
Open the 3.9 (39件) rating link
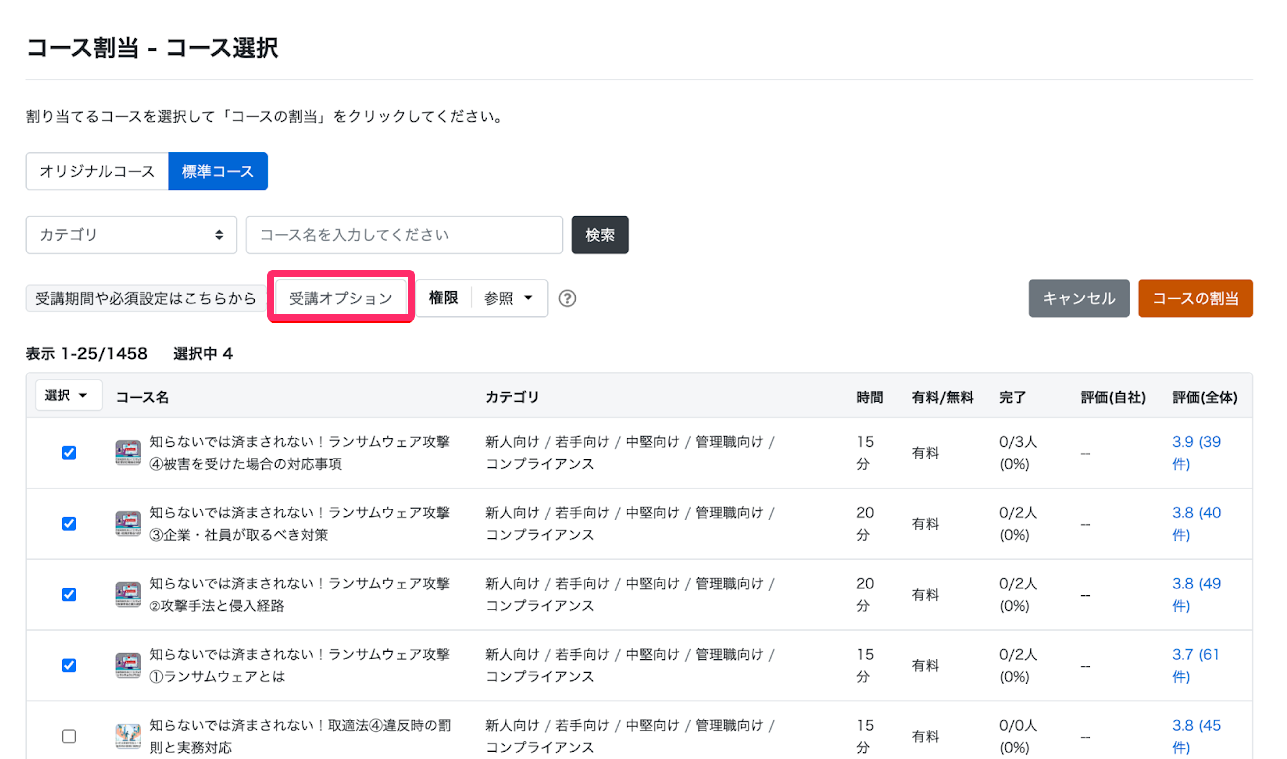[x=1196, y=453]
